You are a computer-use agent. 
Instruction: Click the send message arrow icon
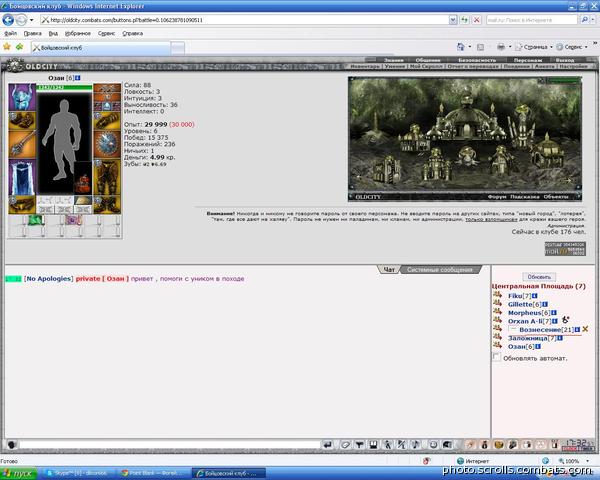pos(328,445)
